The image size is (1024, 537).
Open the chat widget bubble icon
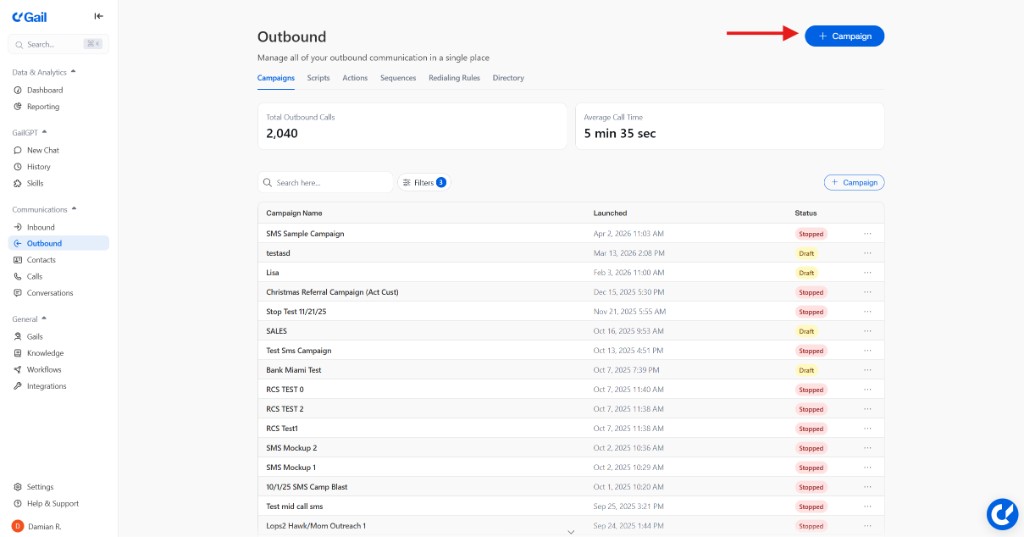coord(1001,513)
